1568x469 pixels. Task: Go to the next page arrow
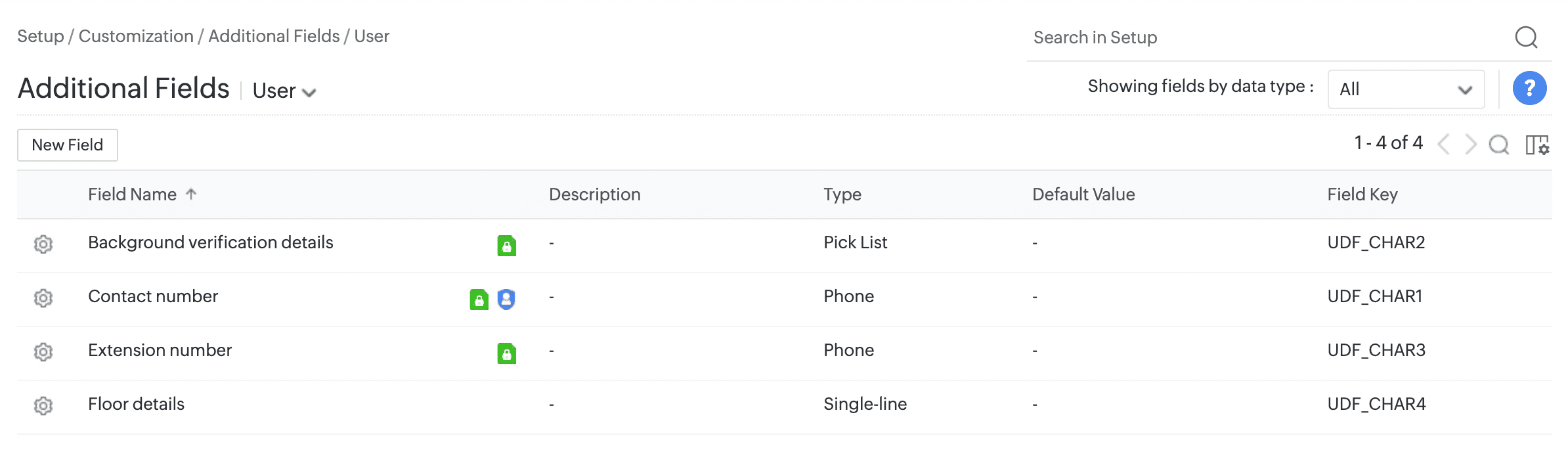point(1471,145)
